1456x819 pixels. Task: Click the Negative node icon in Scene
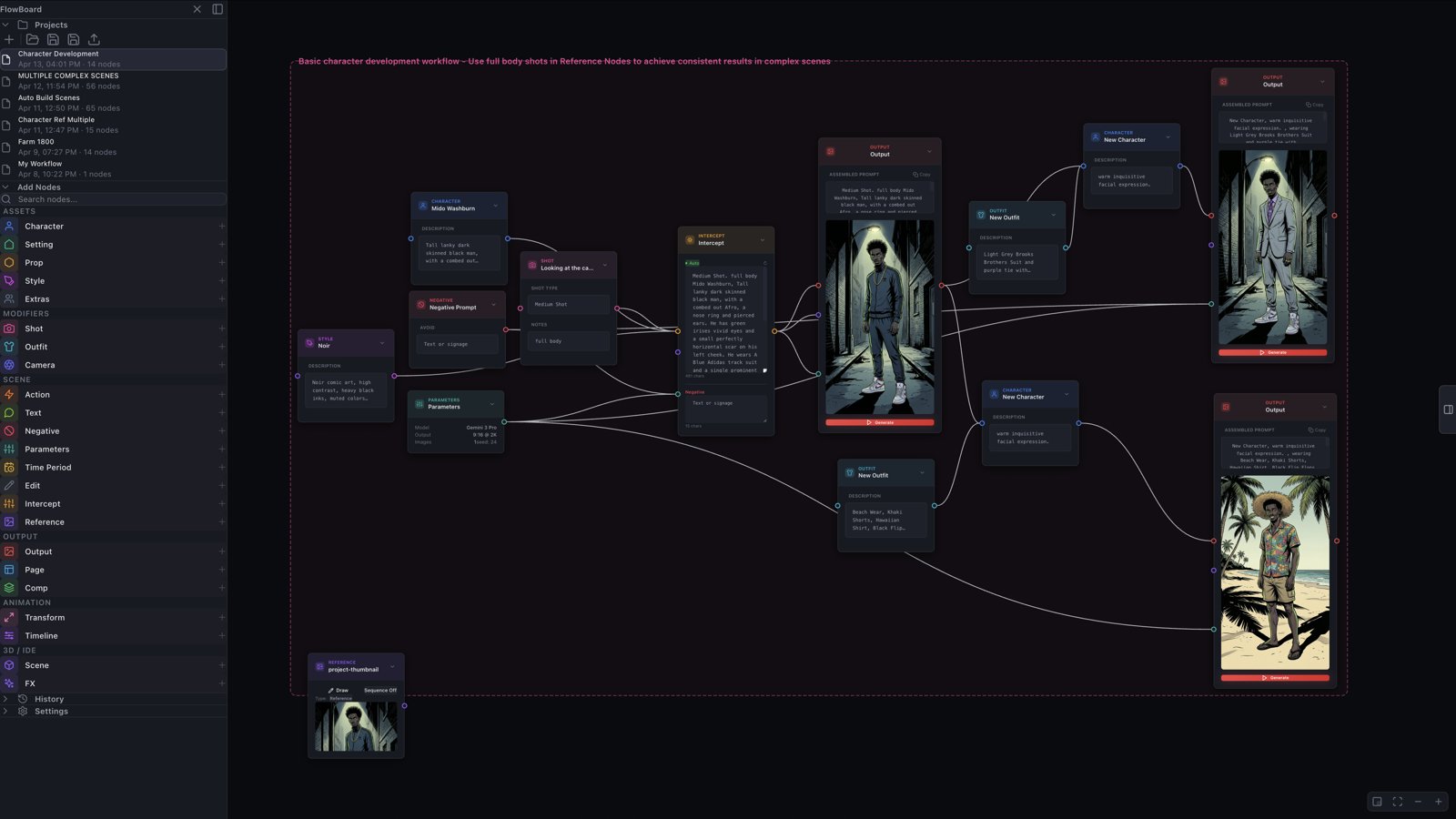coord(9,430)
